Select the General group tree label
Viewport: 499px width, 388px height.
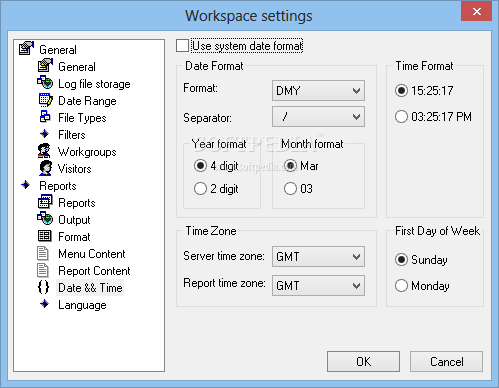pos(58,50)
